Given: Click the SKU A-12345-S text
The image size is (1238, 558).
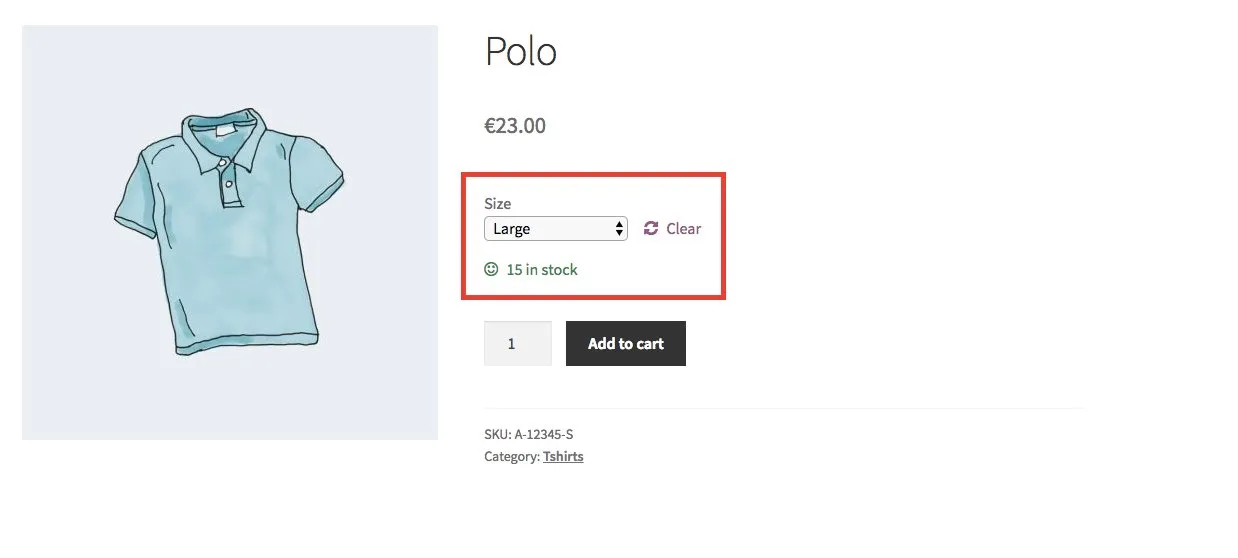Looking at the screenshot, I should (529, 434).
